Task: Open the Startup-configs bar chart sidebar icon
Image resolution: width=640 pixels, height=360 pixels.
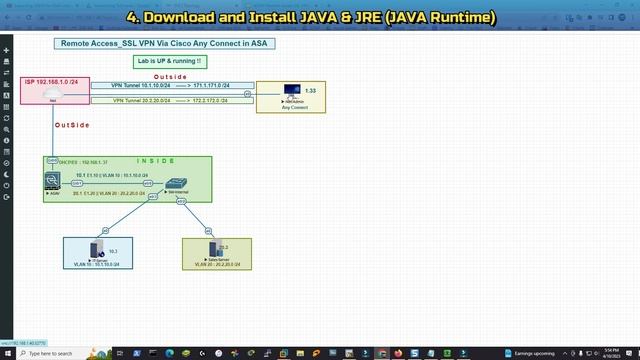Action: click(x=6, y=84)
